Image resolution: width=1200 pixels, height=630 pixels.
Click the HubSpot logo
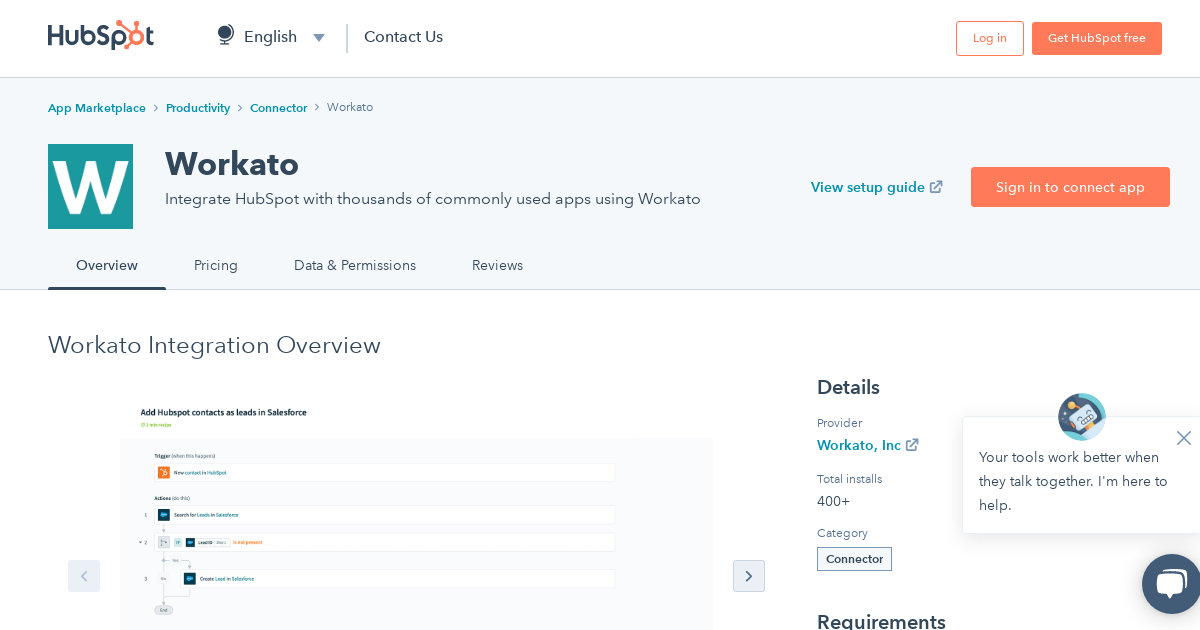101,36
